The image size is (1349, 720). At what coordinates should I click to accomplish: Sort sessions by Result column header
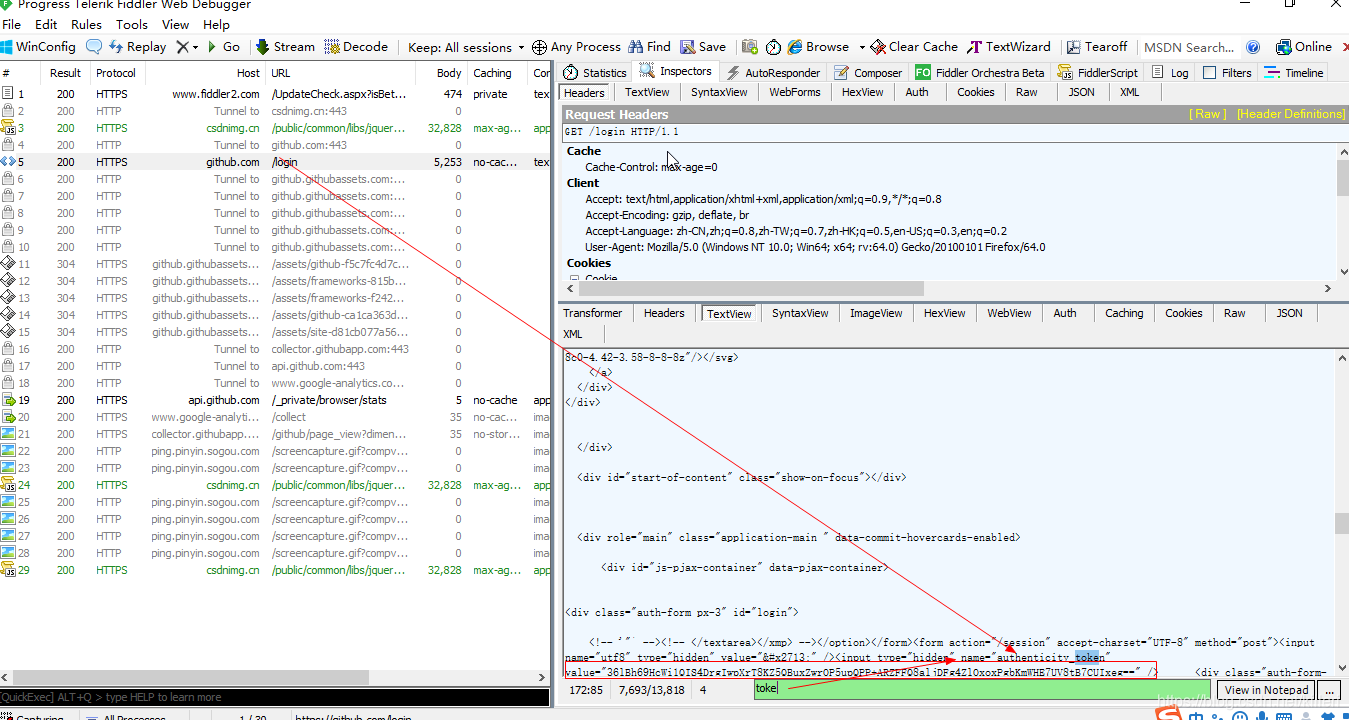coord(66,73)
